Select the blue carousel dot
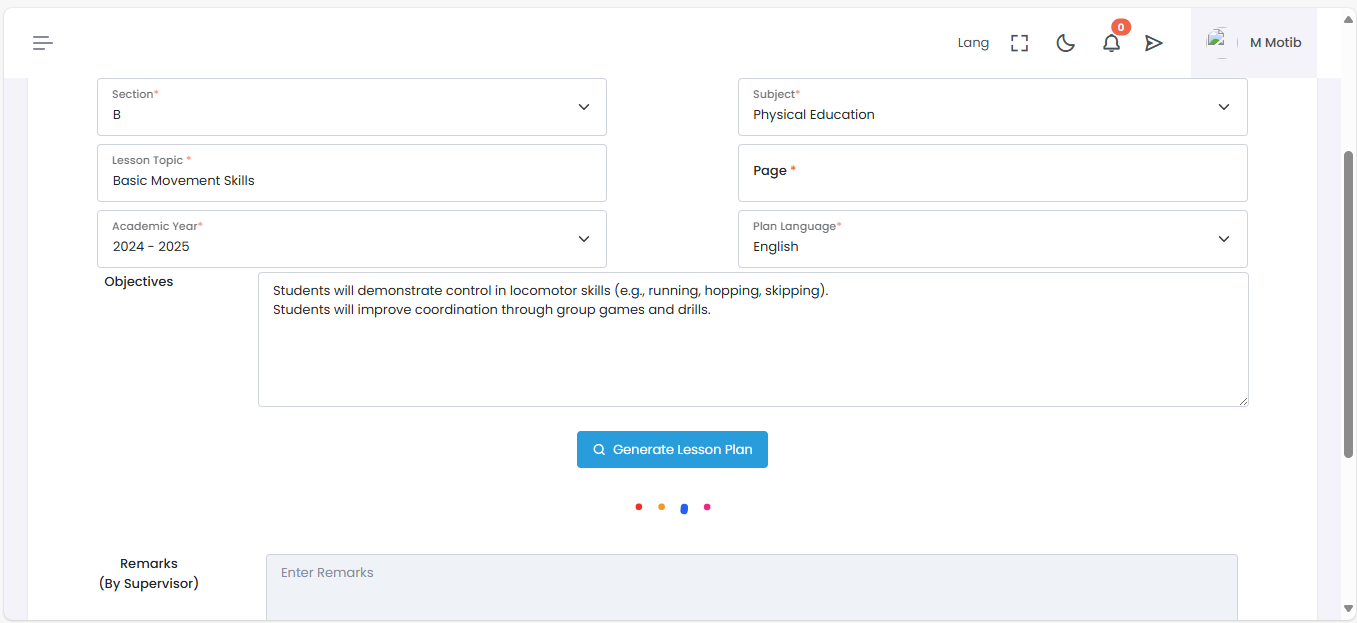Image resolution: width=1357 pixels, height=623 pixels. click(x=684, y=507)
